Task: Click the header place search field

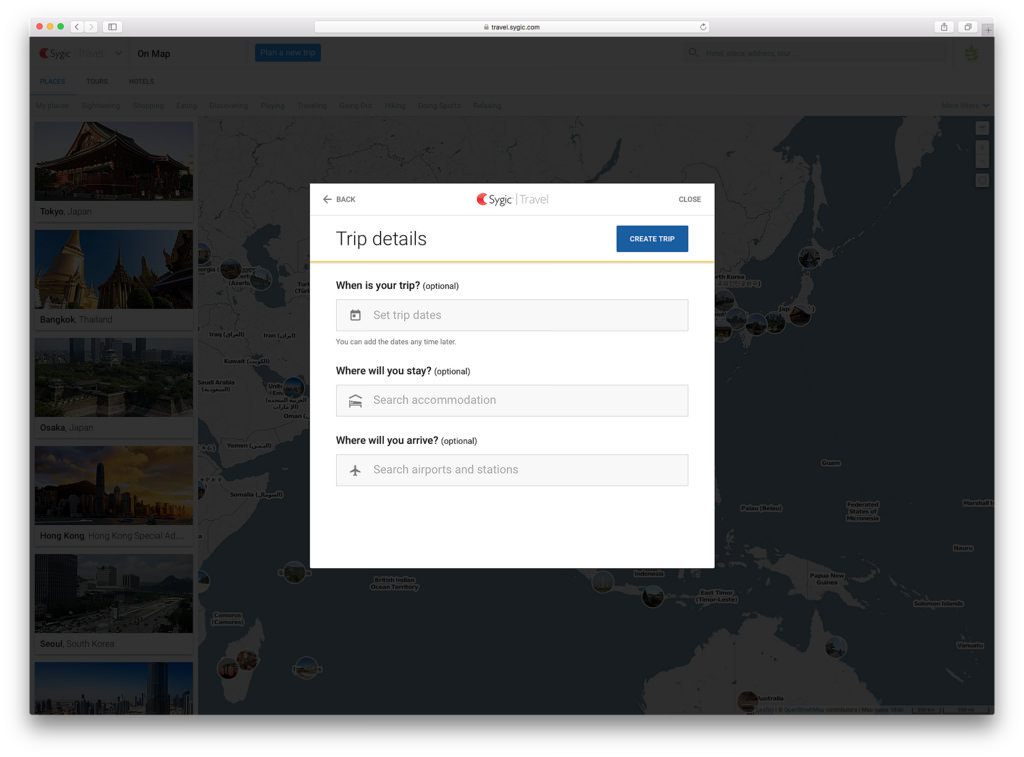Action: (x=816, y=53)
